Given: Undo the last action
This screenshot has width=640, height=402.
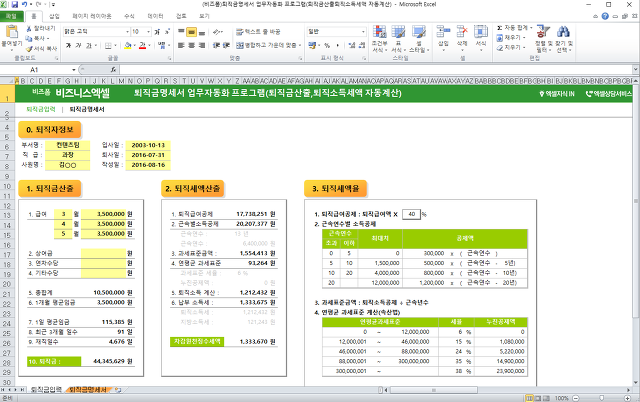Looking at the screenshot, I should tap(25, 4).
